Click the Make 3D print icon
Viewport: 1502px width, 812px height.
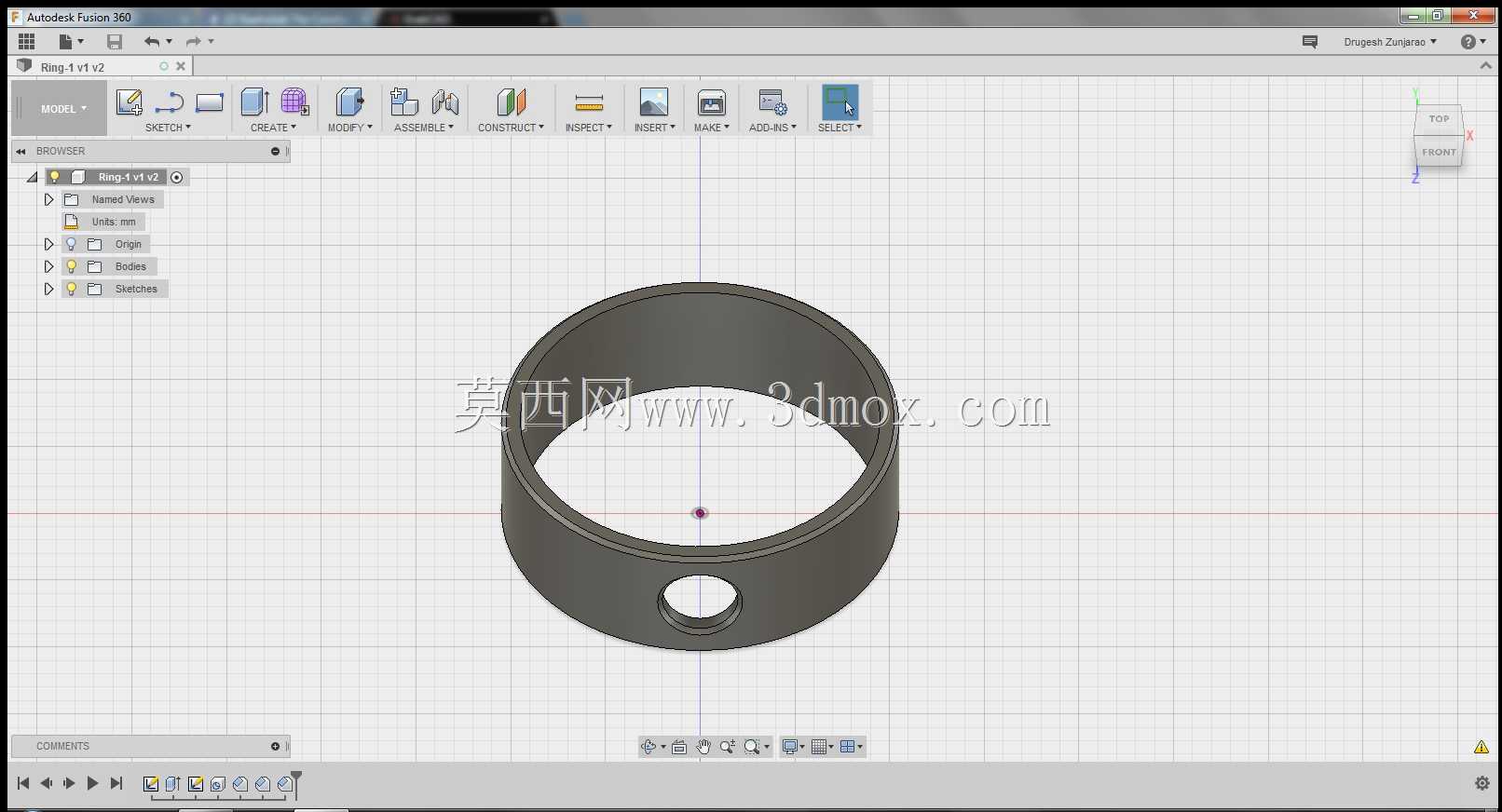click(711, 102)
